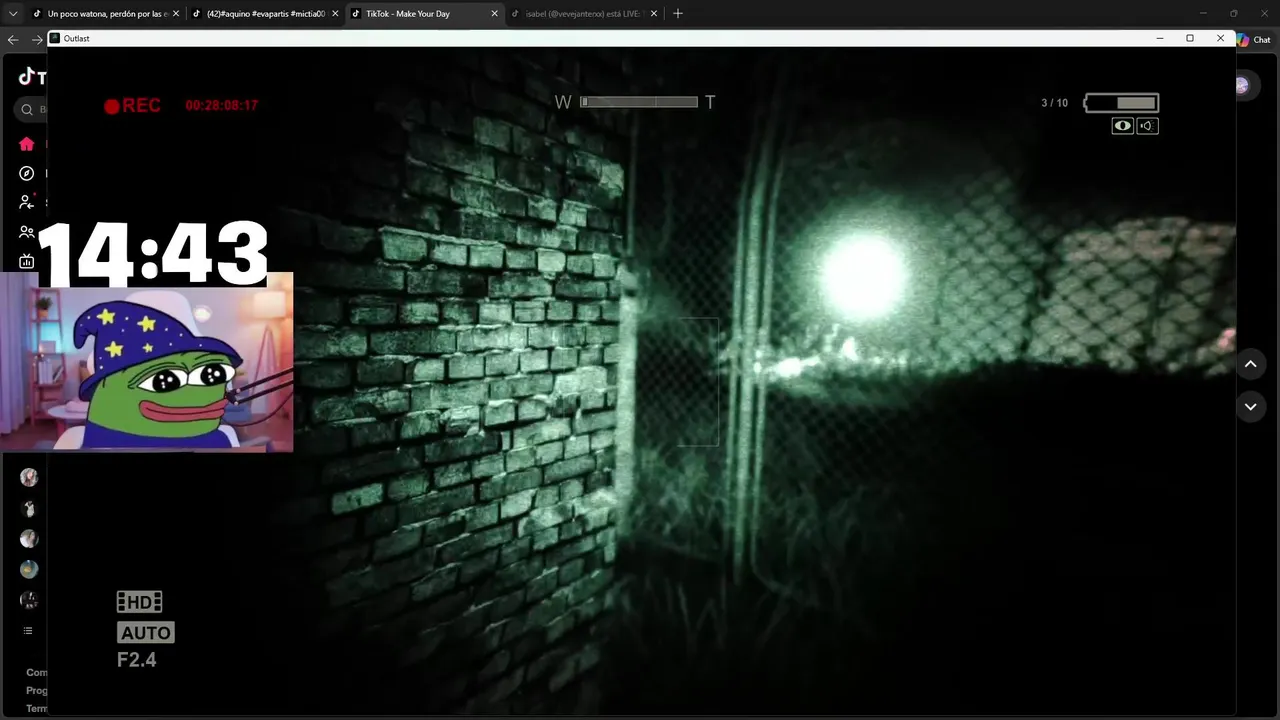Click the Outlast window title icon

[55, 38]
